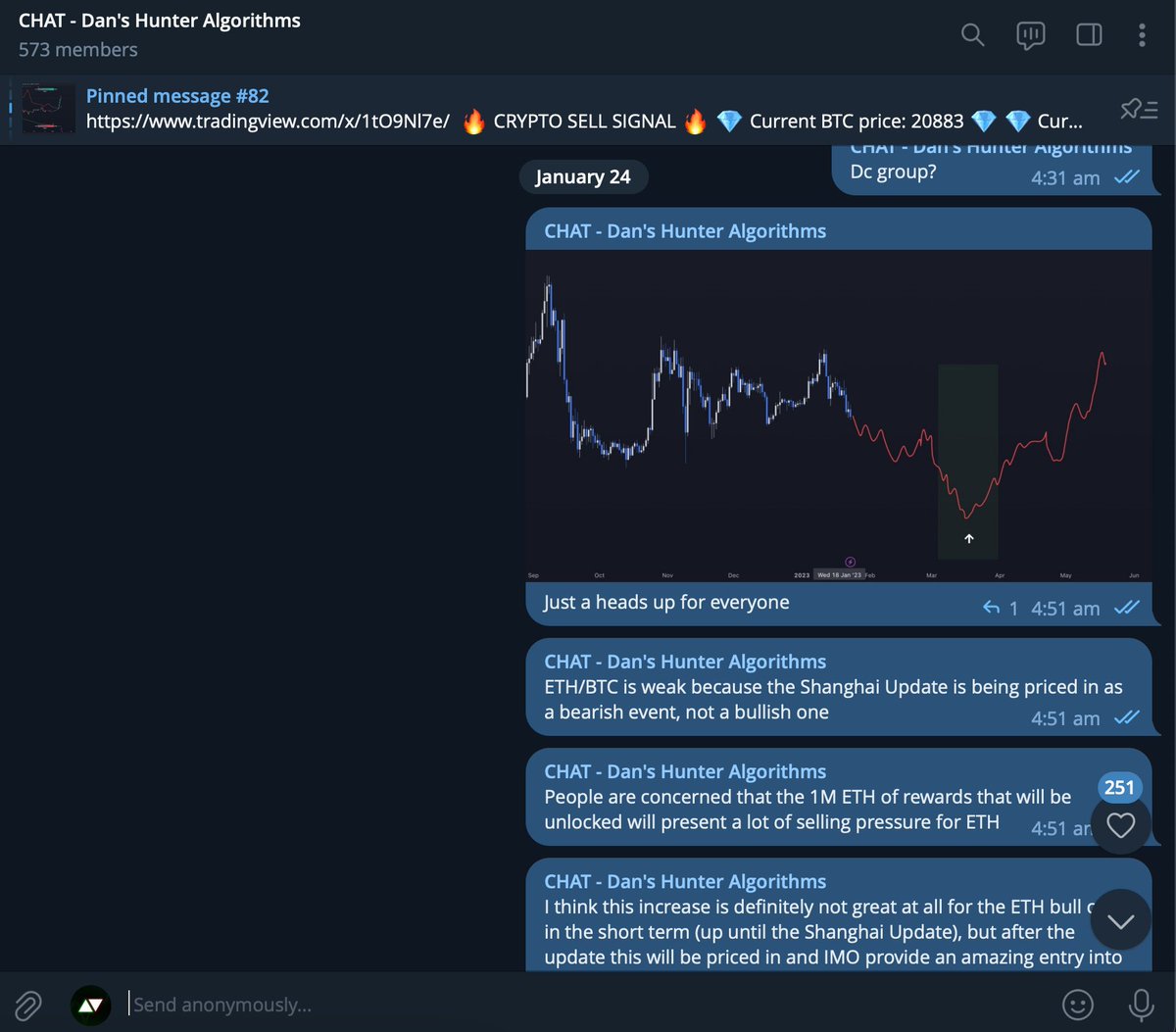Click the reply arrow on chart message
This screenshot has height=1032, width=1176.
click(x=991, y=608)
